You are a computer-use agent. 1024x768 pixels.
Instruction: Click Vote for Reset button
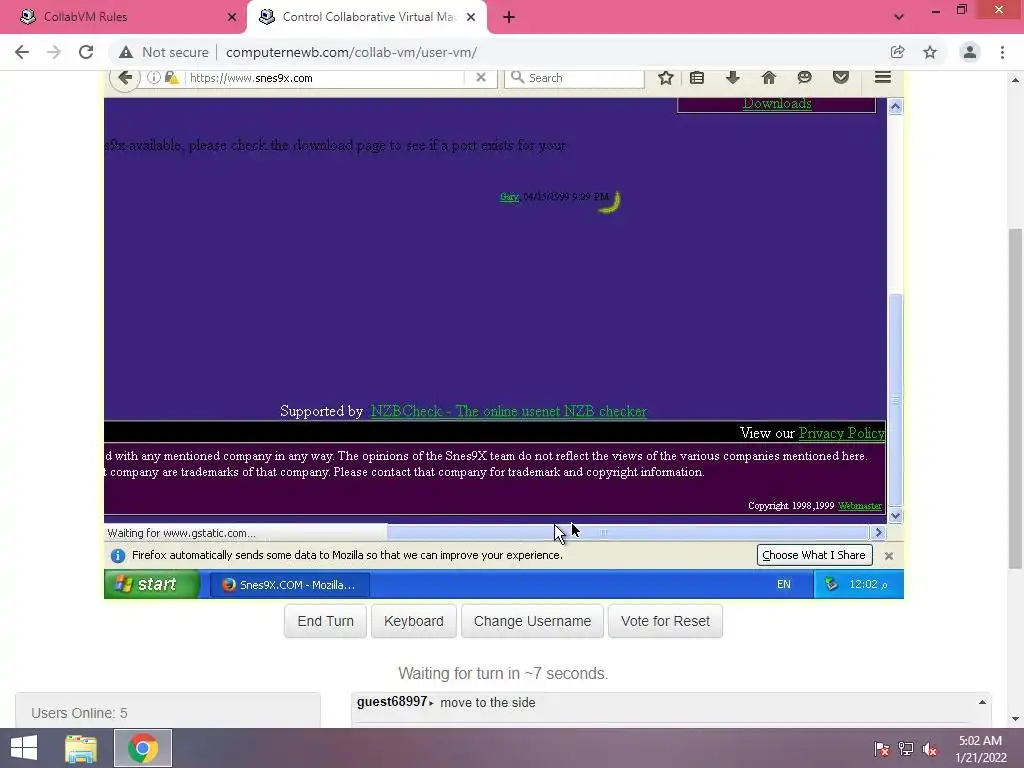665,621
